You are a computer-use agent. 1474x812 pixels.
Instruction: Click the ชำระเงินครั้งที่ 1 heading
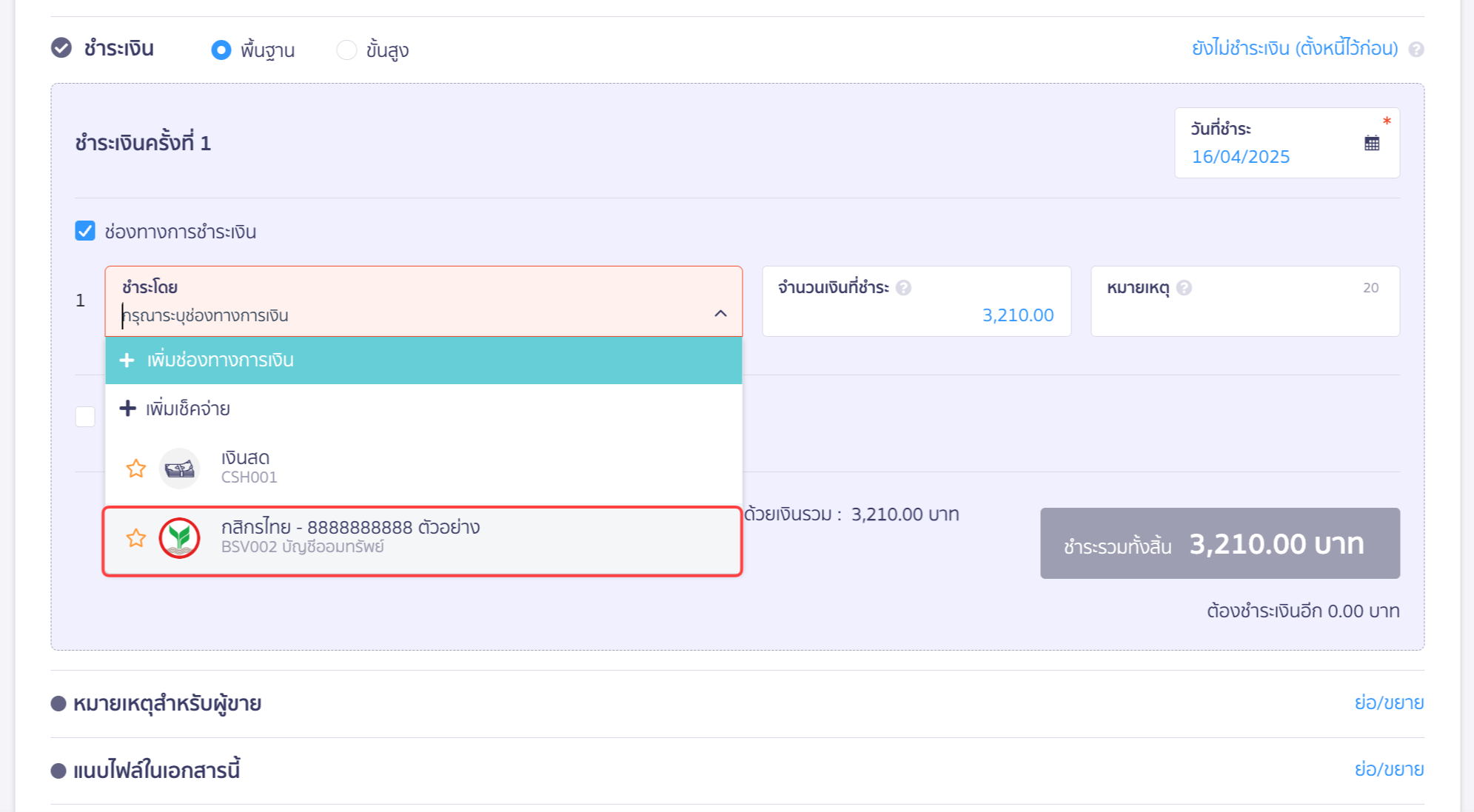tap(143, 143)
